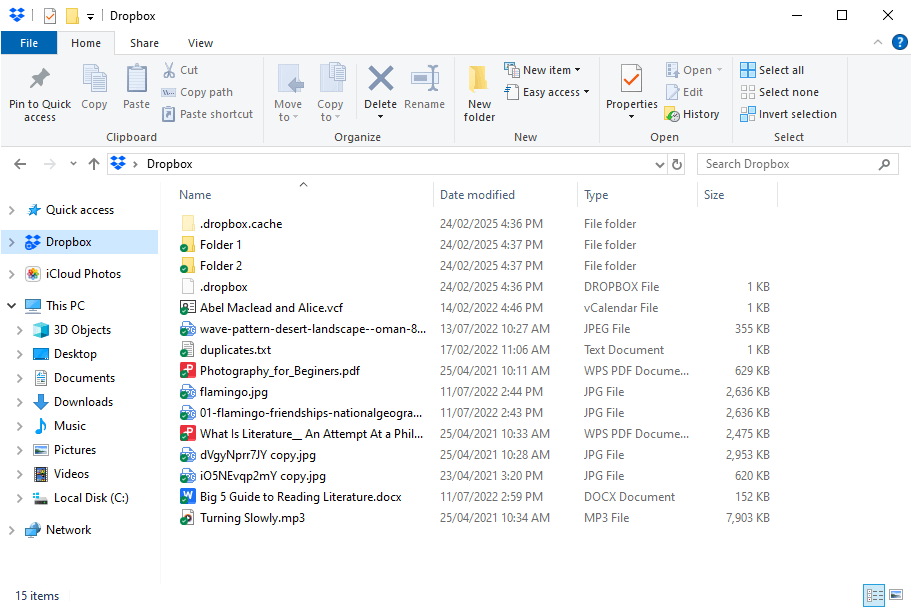Expand iCloud Photos tree node
912x608 pixels.
12,274
